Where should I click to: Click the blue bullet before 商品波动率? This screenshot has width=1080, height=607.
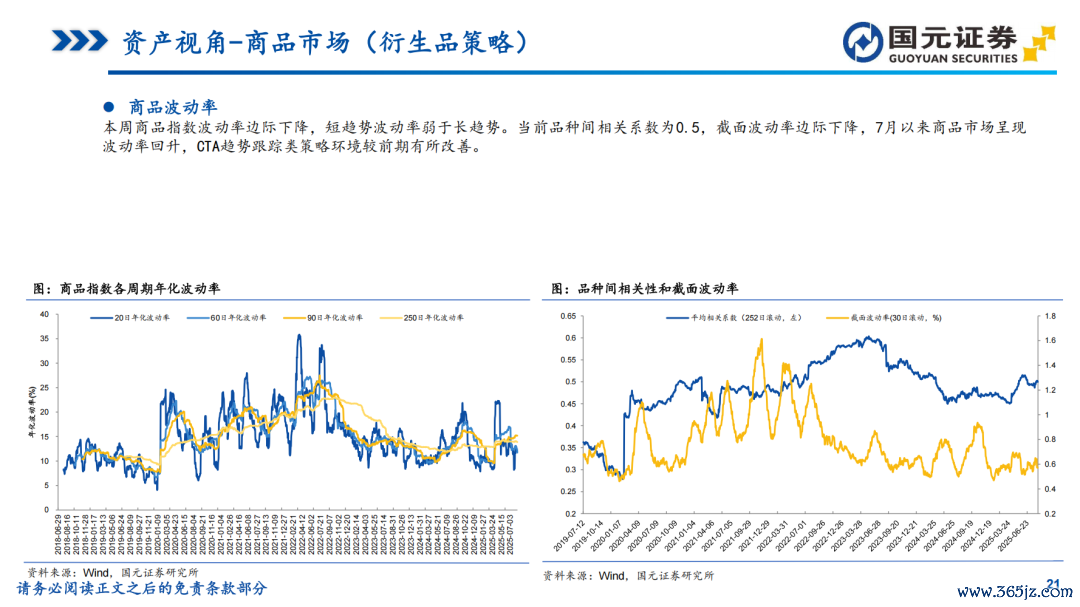[x=110, y=107]
